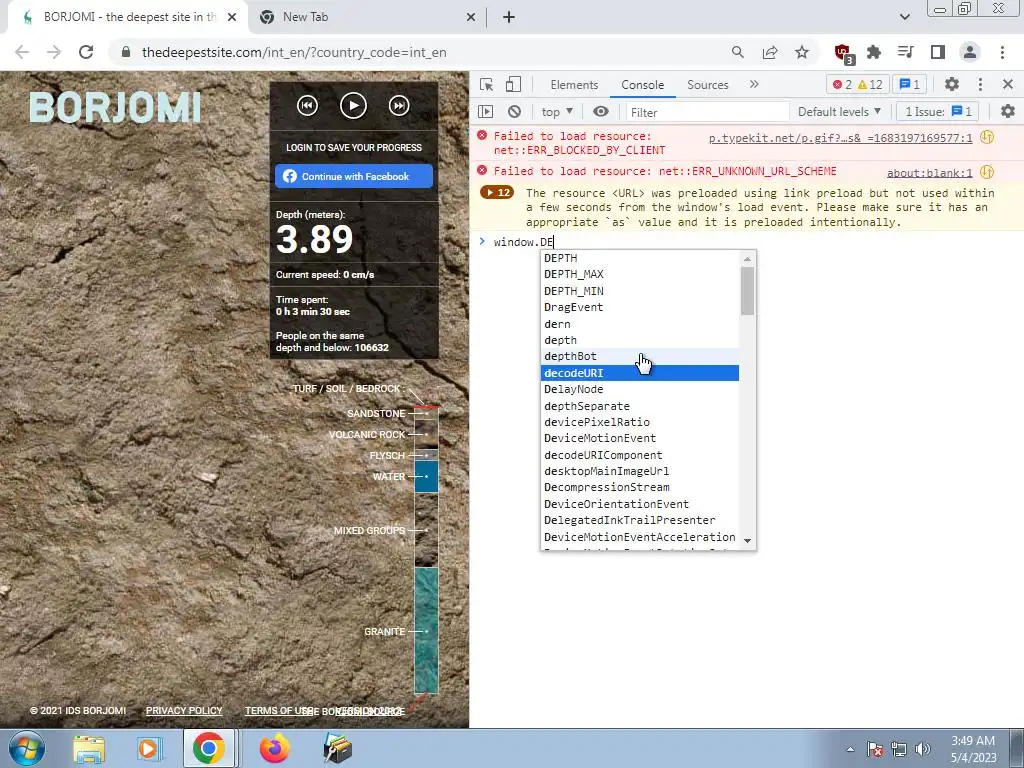
Task: Click the 1 Issue button
Action: [x=938, y=112]
